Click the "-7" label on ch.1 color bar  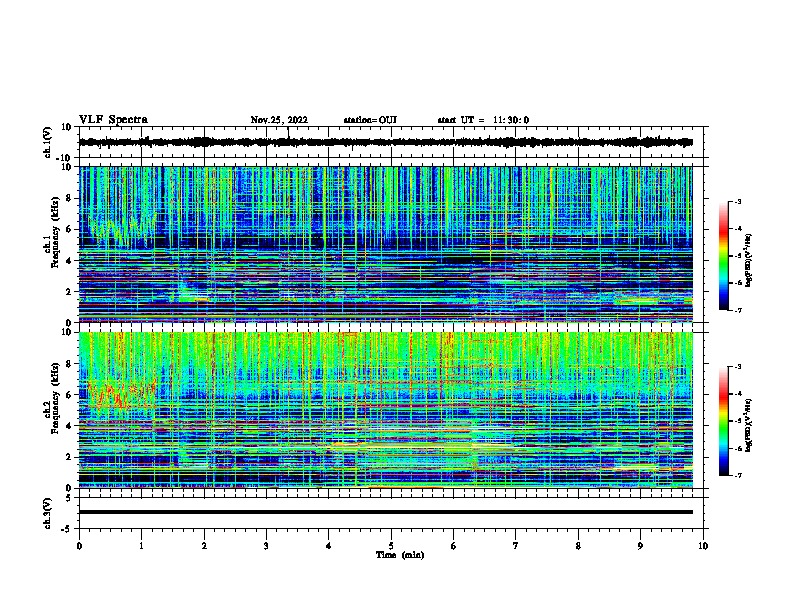[x=737, y=310]
